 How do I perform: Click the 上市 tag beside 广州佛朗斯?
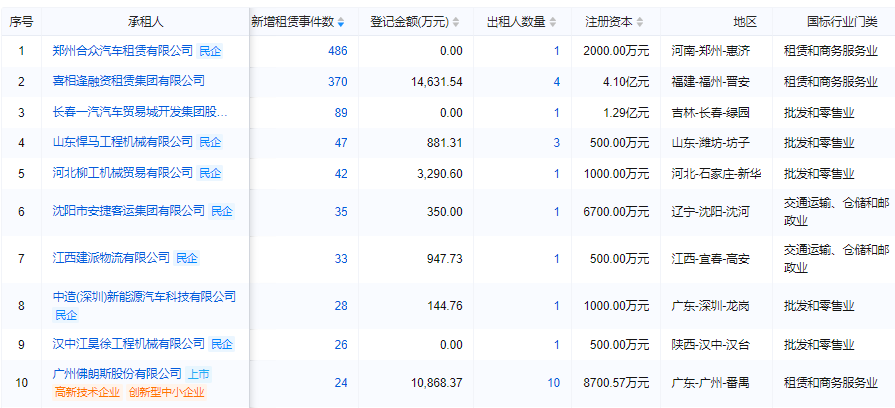tap(199, 375)
